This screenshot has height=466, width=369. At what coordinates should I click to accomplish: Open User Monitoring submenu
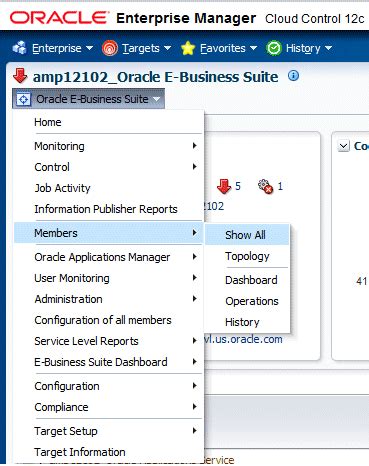(x=108, y=278)
